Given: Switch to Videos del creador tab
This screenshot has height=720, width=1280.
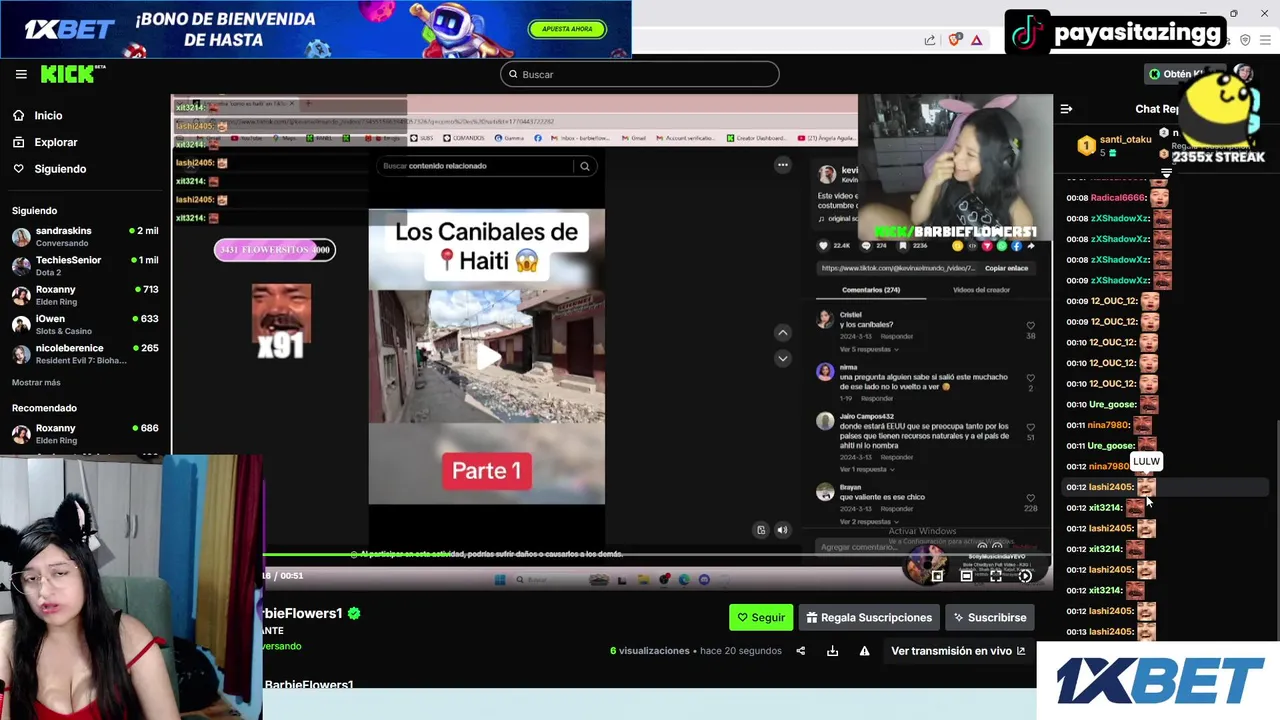Looking at the screenshot, I should 981,290.
